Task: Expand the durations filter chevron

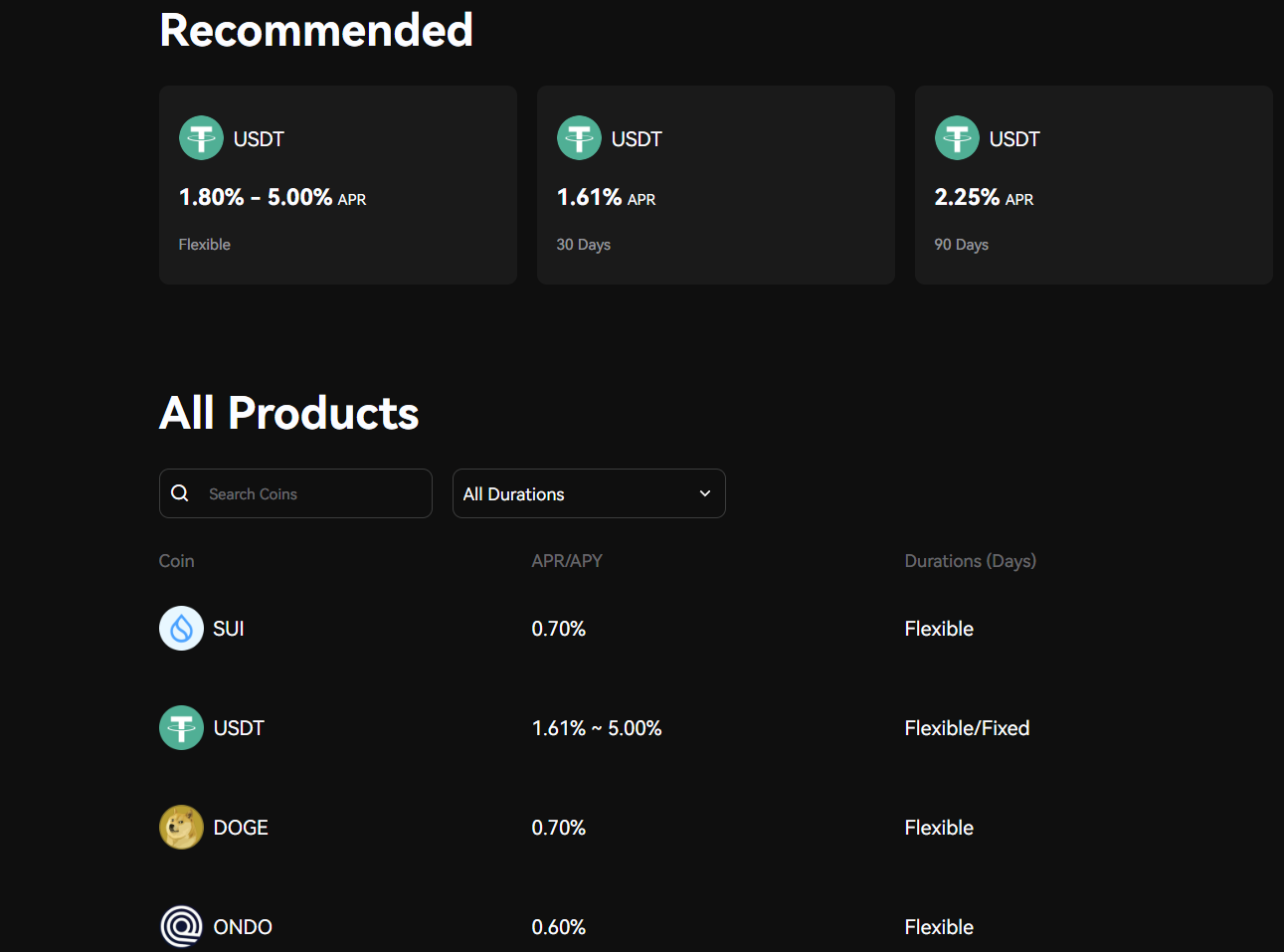Action: [x=704, y=492]
